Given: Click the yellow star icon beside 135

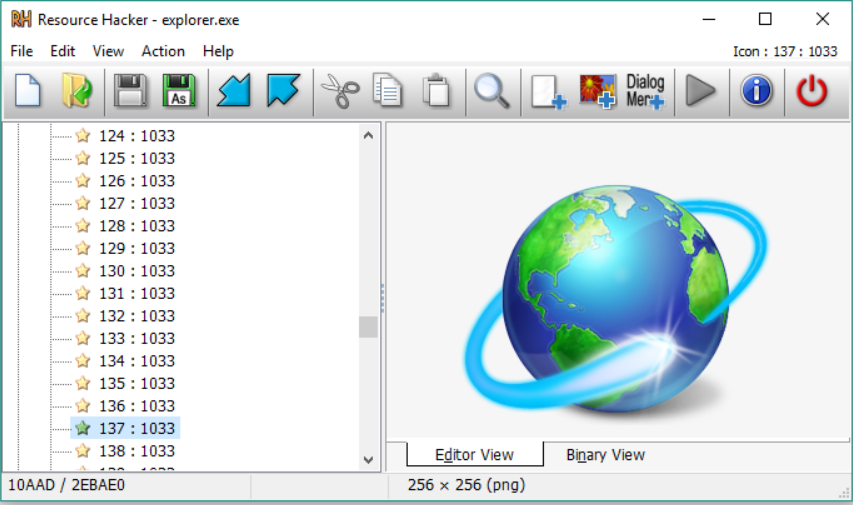Looking at the screenshot, I should pyautogui.click(x=83, y=383).
